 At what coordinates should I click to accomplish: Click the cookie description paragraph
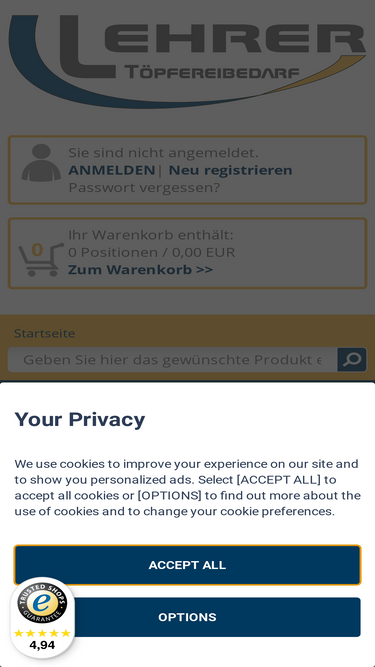tap(187, 487)
